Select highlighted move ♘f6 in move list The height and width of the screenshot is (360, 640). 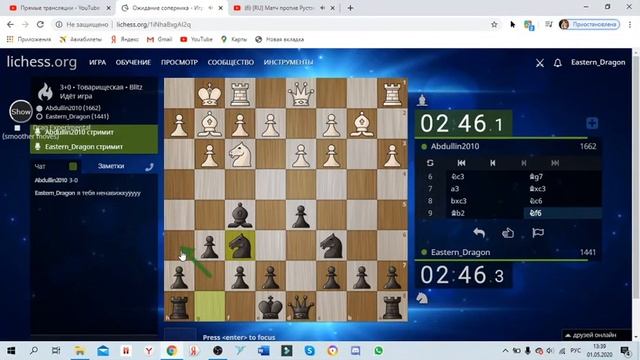562,213
